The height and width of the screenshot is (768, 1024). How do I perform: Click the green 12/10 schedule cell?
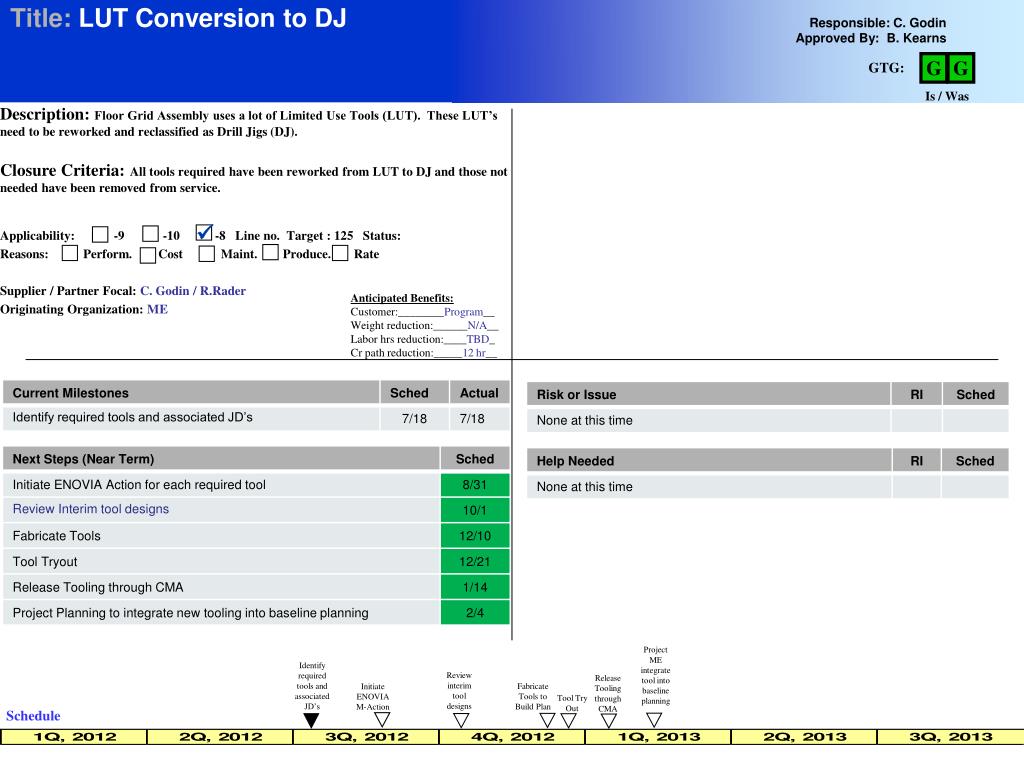475,536
